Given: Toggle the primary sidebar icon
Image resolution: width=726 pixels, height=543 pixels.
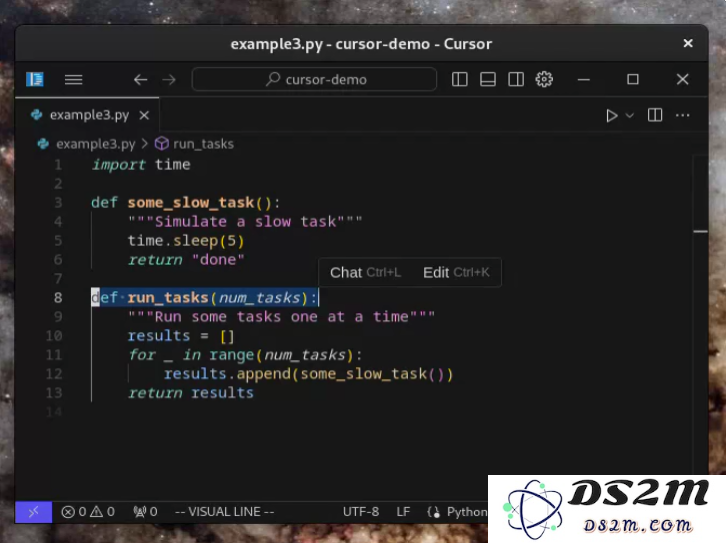Looking at the screenshot, I should point(35,79).
